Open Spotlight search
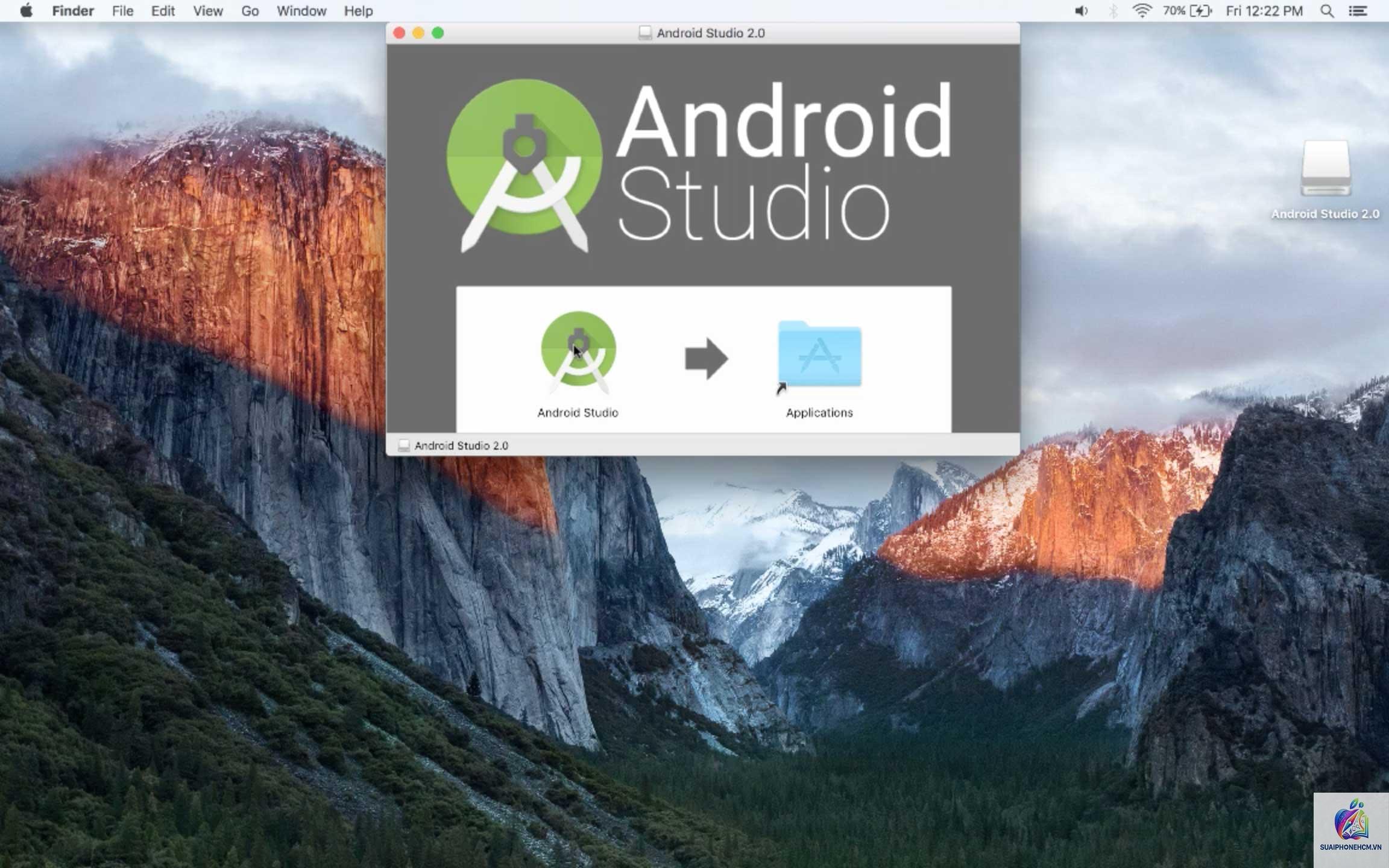The image size is (1389, 868). click(x=1326, y=11)
